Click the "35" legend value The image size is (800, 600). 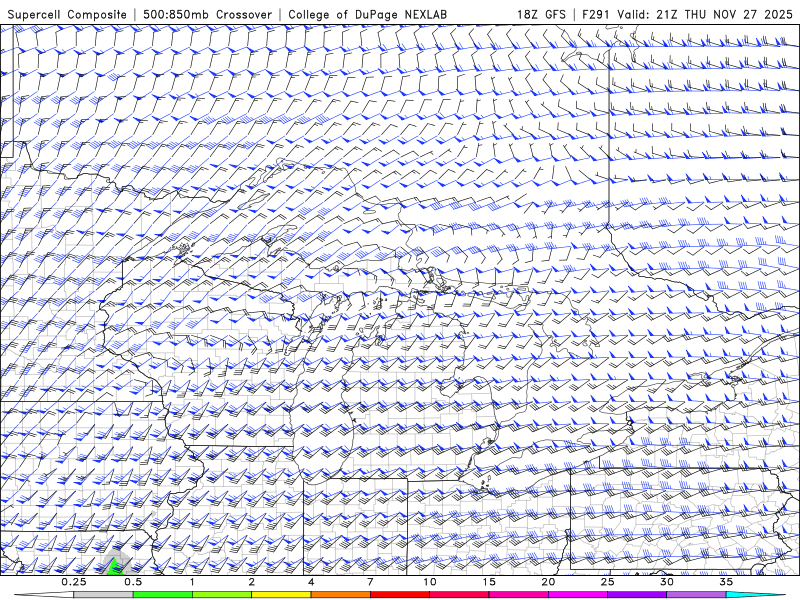726,582
